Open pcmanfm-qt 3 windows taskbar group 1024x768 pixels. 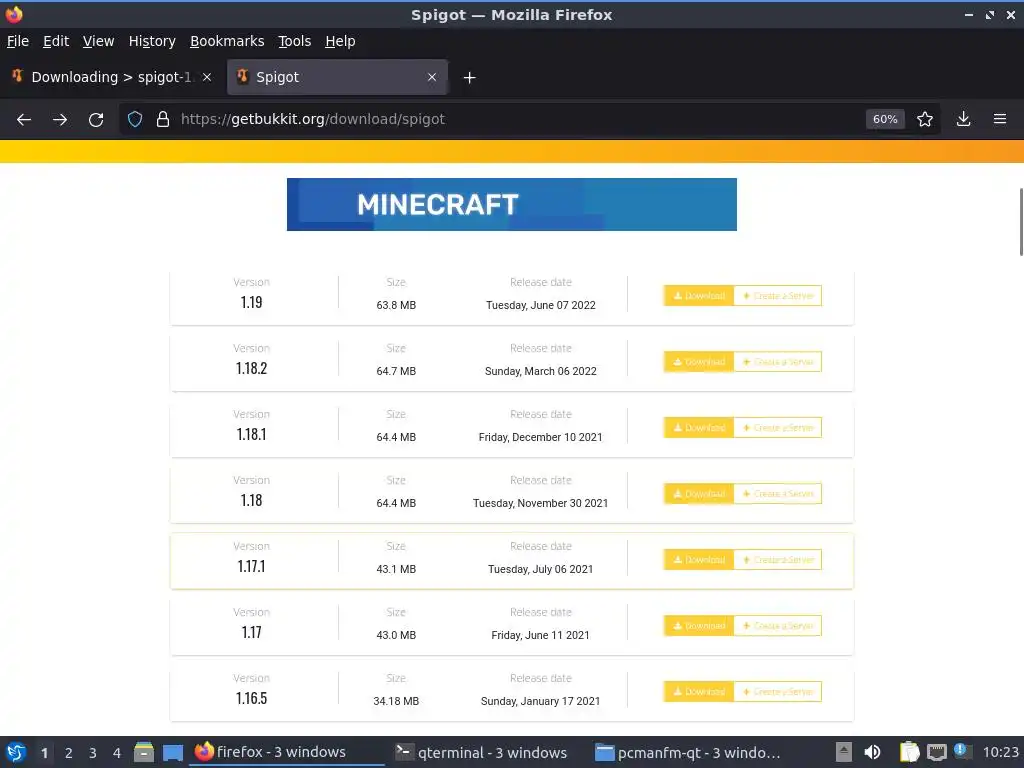click(x=687, y=752)
